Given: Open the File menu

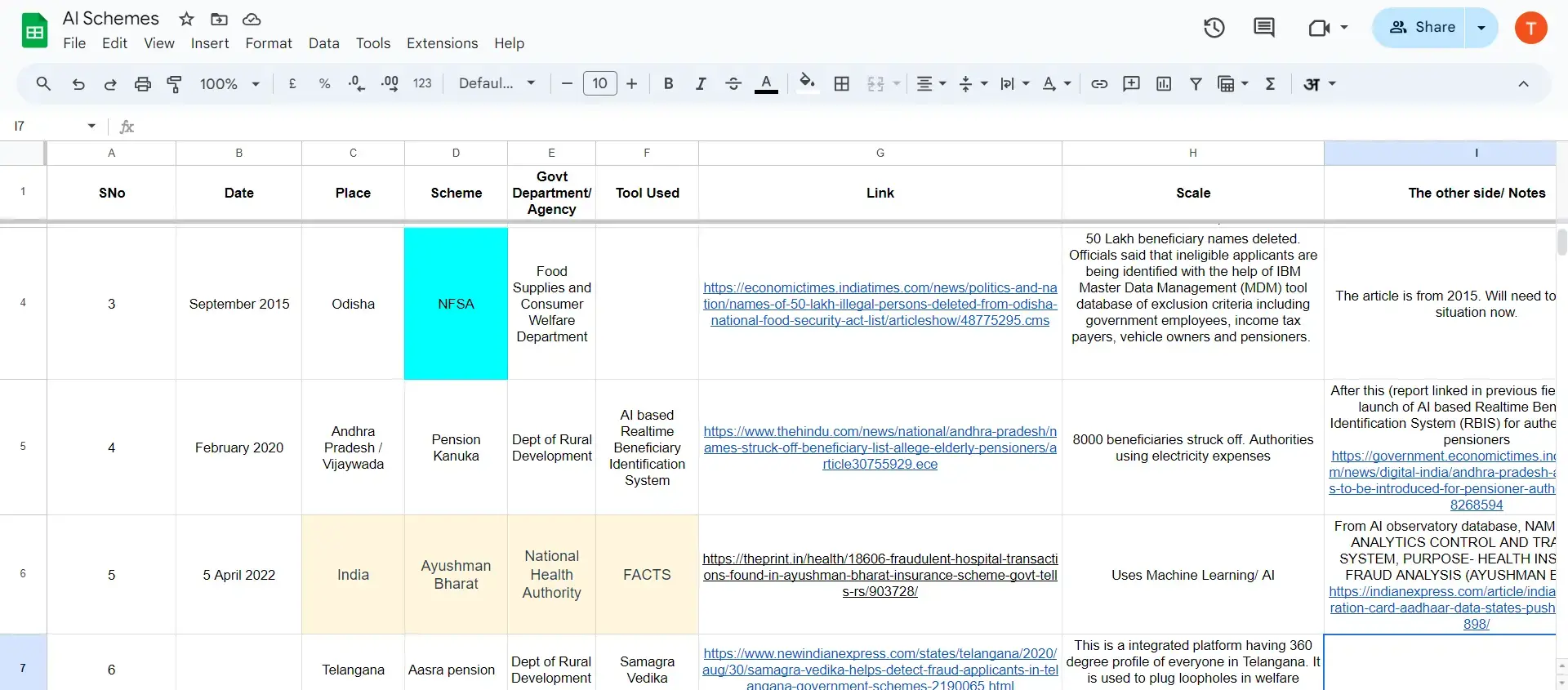Looking at the screenshot, I should coord(74,43).
